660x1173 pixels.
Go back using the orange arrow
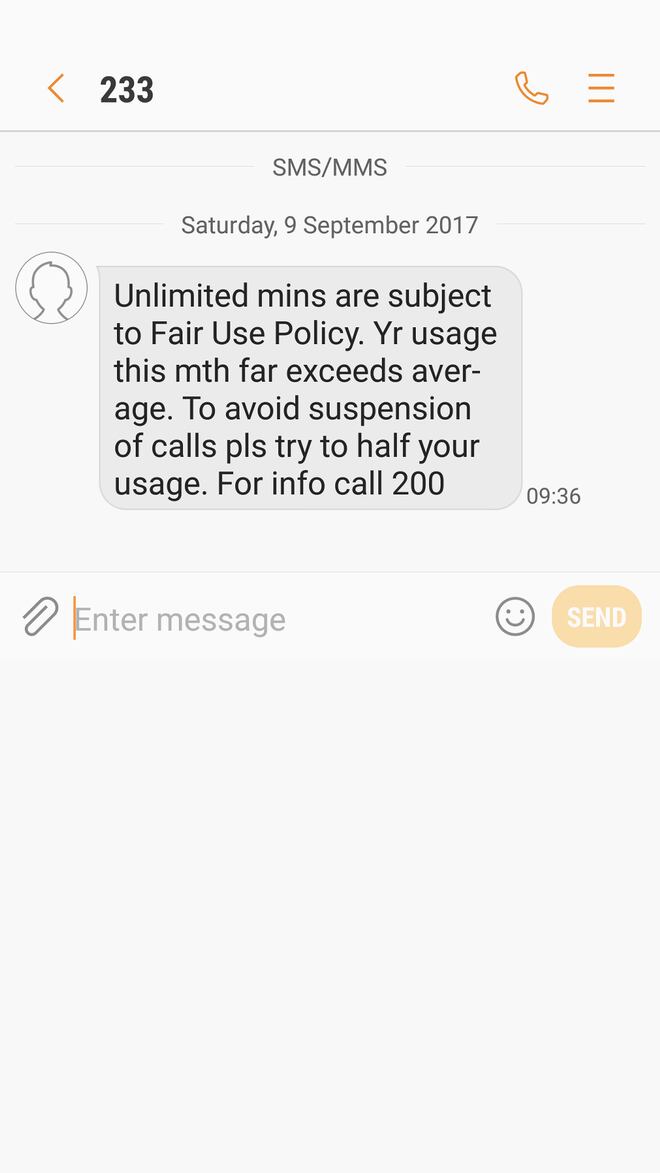pos(56,88)
